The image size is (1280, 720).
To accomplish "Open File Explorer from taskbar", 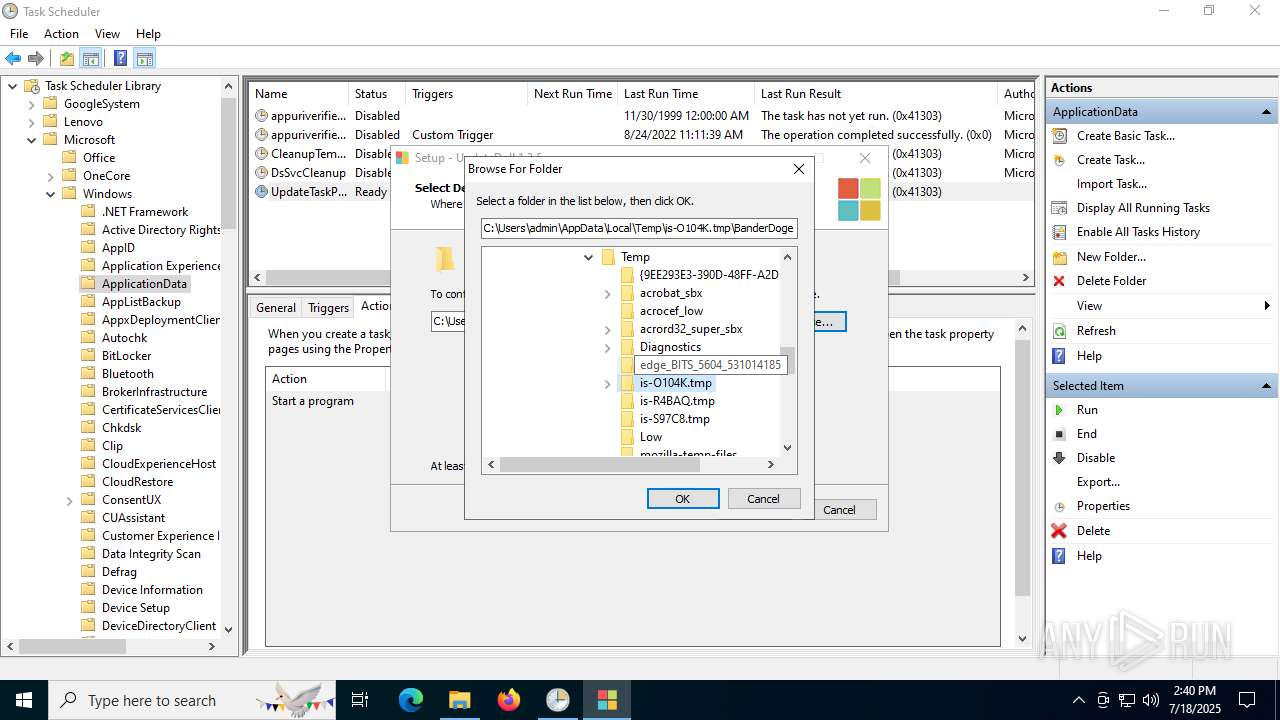I will coord(459,700).
